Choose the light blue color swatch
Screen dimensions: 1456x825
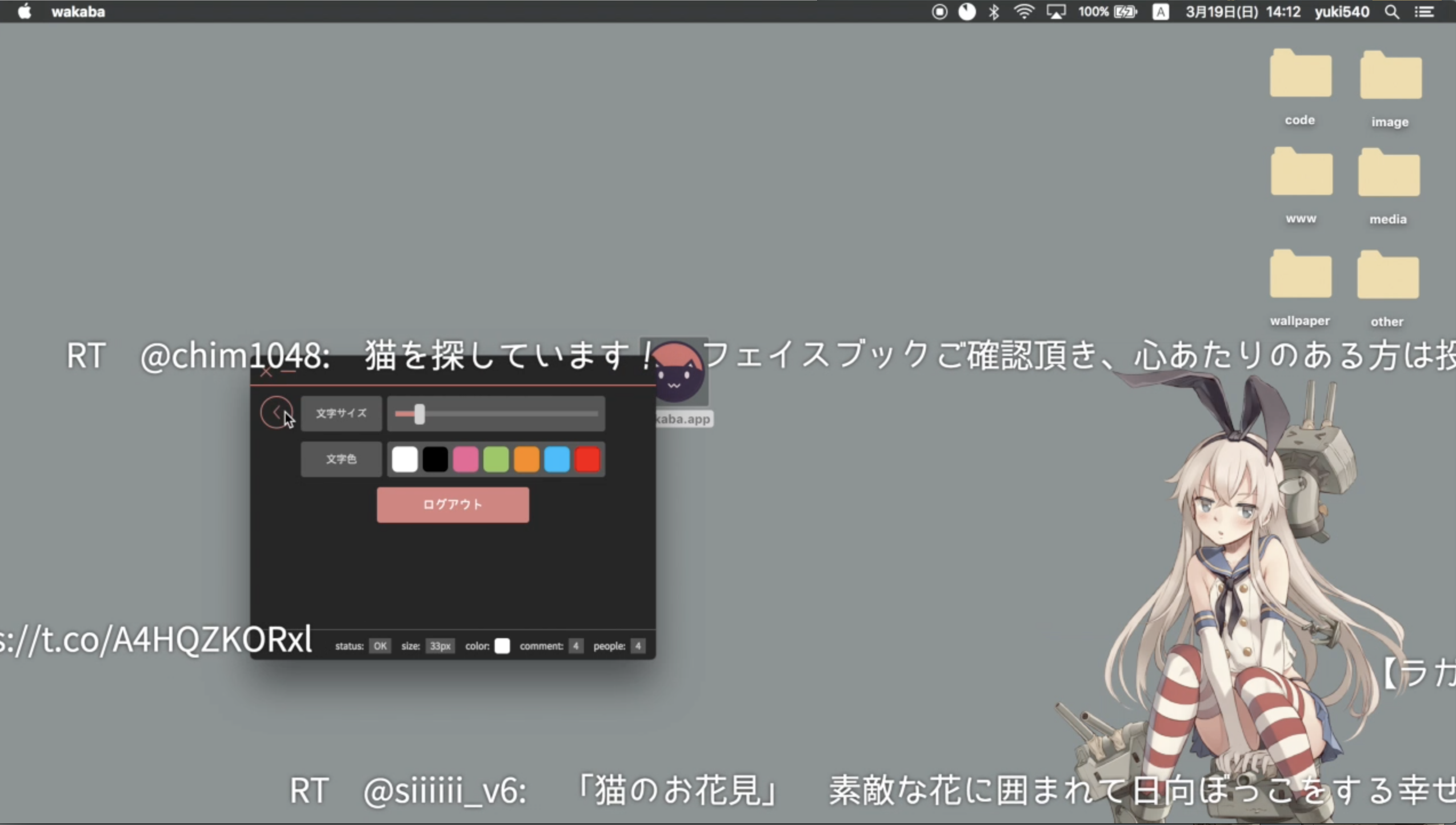(x=557, y=459)
